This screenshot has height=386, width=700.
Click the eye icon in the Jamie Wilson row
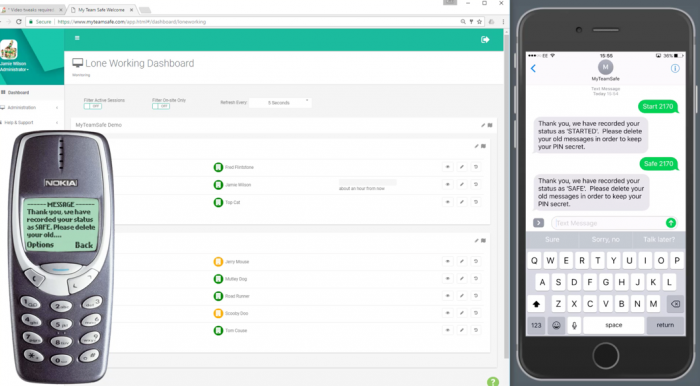447,184
